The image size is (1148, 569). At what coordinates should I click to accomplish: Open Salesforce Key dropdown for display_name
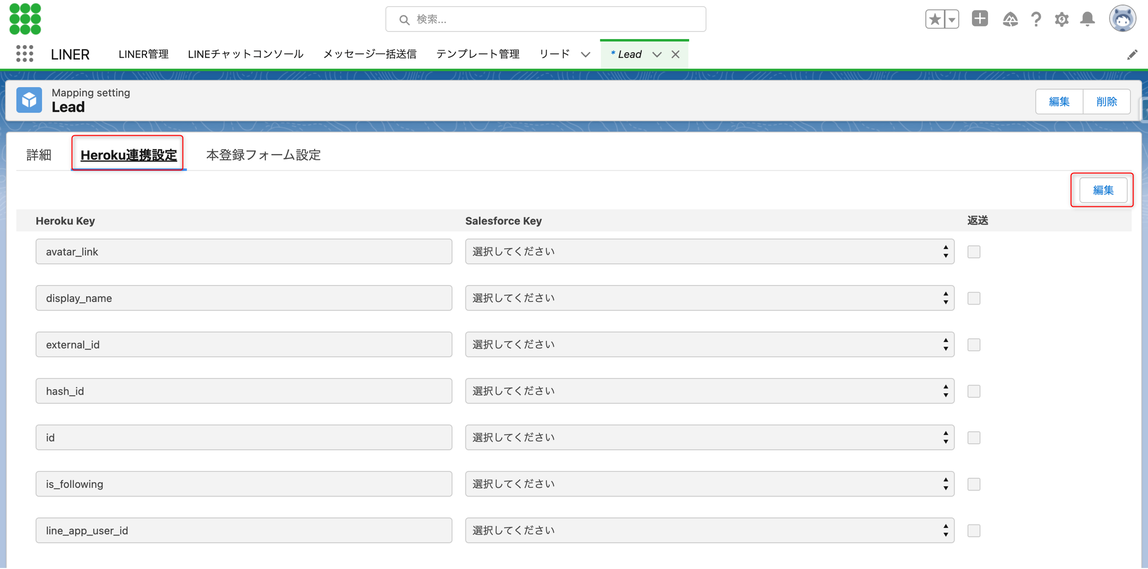(x=709, y=298)
